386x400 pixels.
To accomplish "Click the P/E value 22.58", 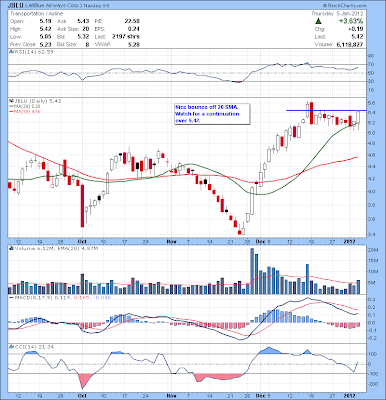I will (132, 21).
